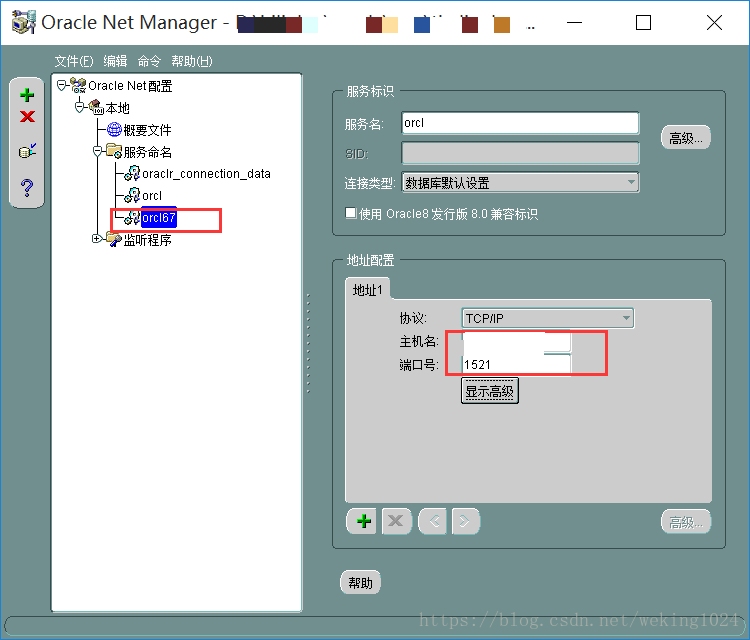The width and height of the screenshot is (750, 640).
Task: Open help with the question mark icon
Action: (x=27, y=188)
